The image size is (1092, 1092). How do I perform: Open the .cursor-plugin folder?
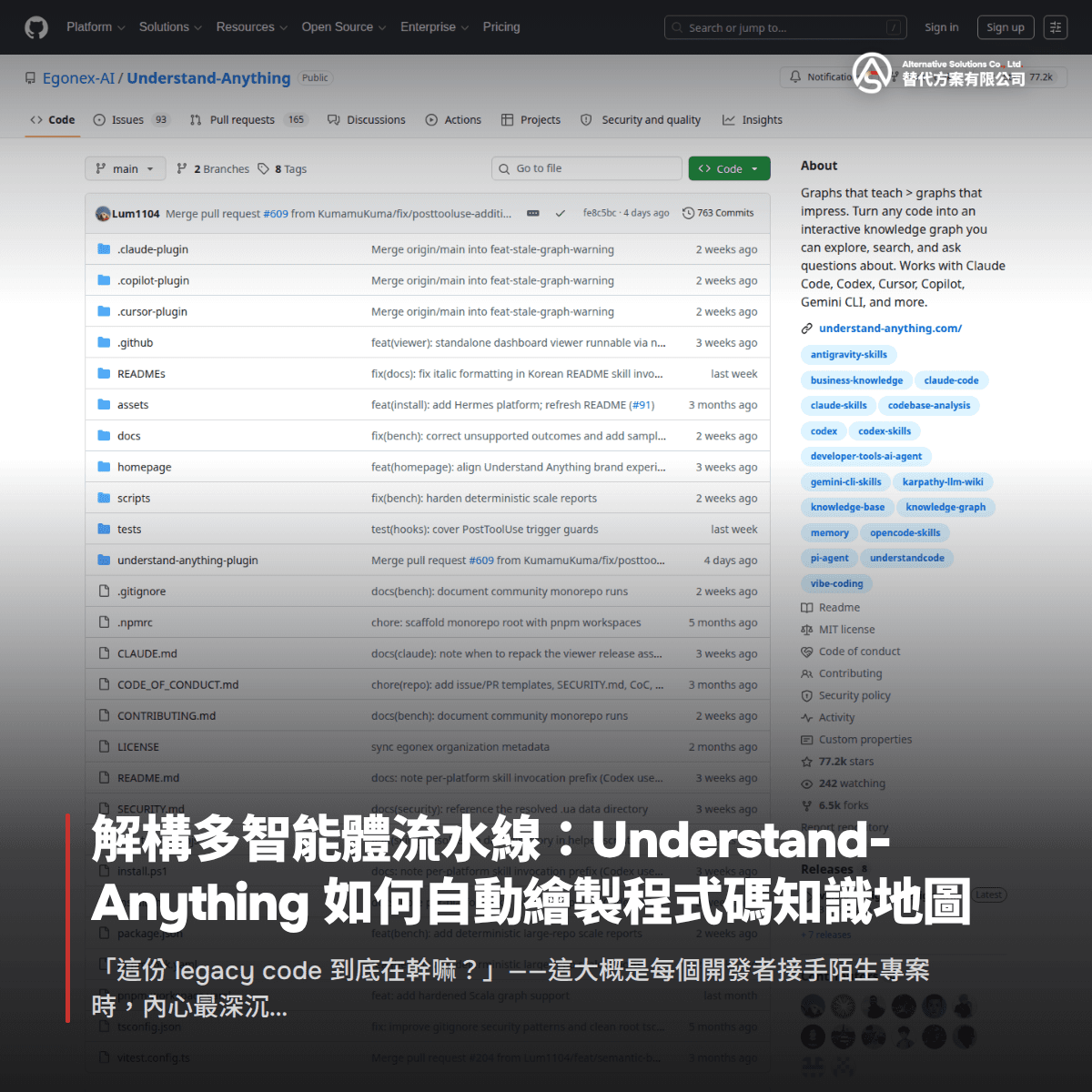(x=152, y=311)
